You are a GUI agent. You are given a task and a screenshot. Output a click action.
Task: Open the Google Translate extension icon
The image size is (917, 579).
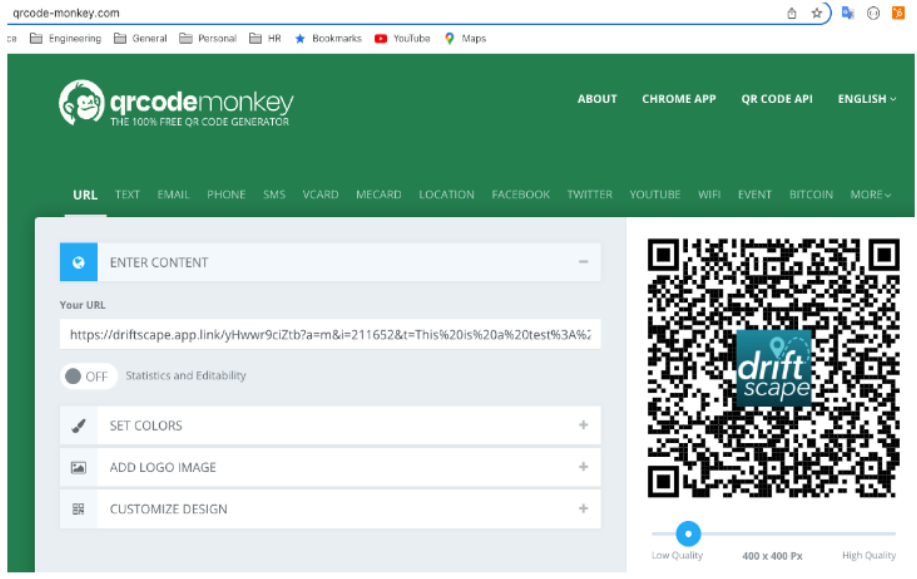[847, 13]
